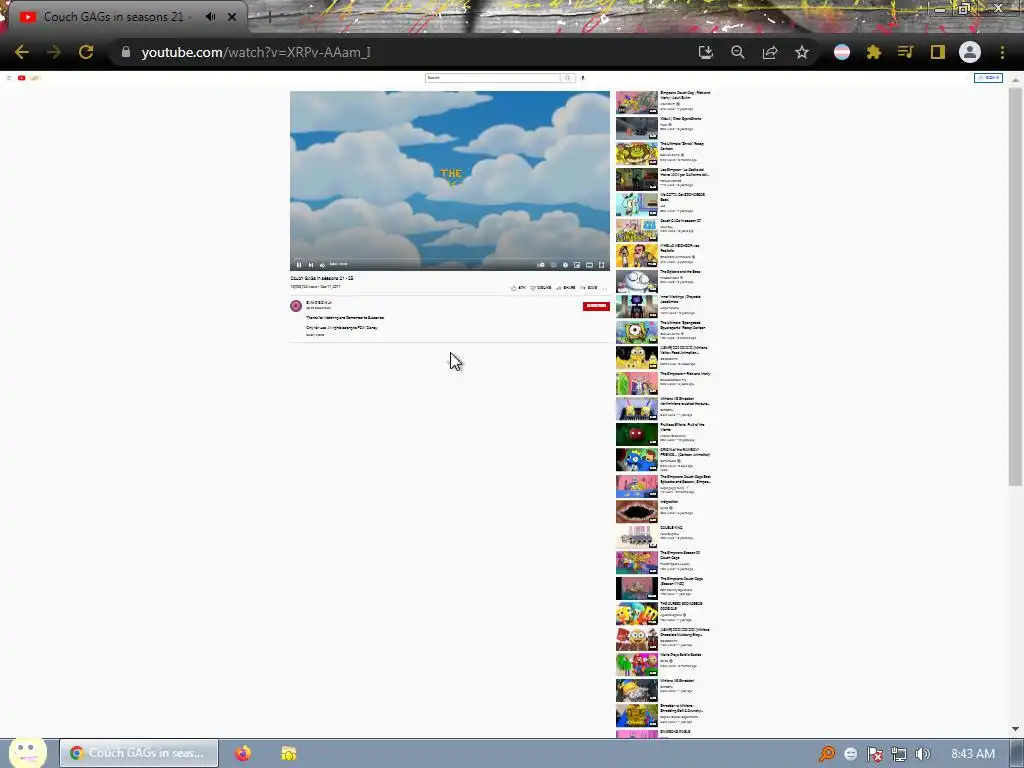
Task: Open the Mario and Baldi thumbnail video
Action: (x=637, y=664)
